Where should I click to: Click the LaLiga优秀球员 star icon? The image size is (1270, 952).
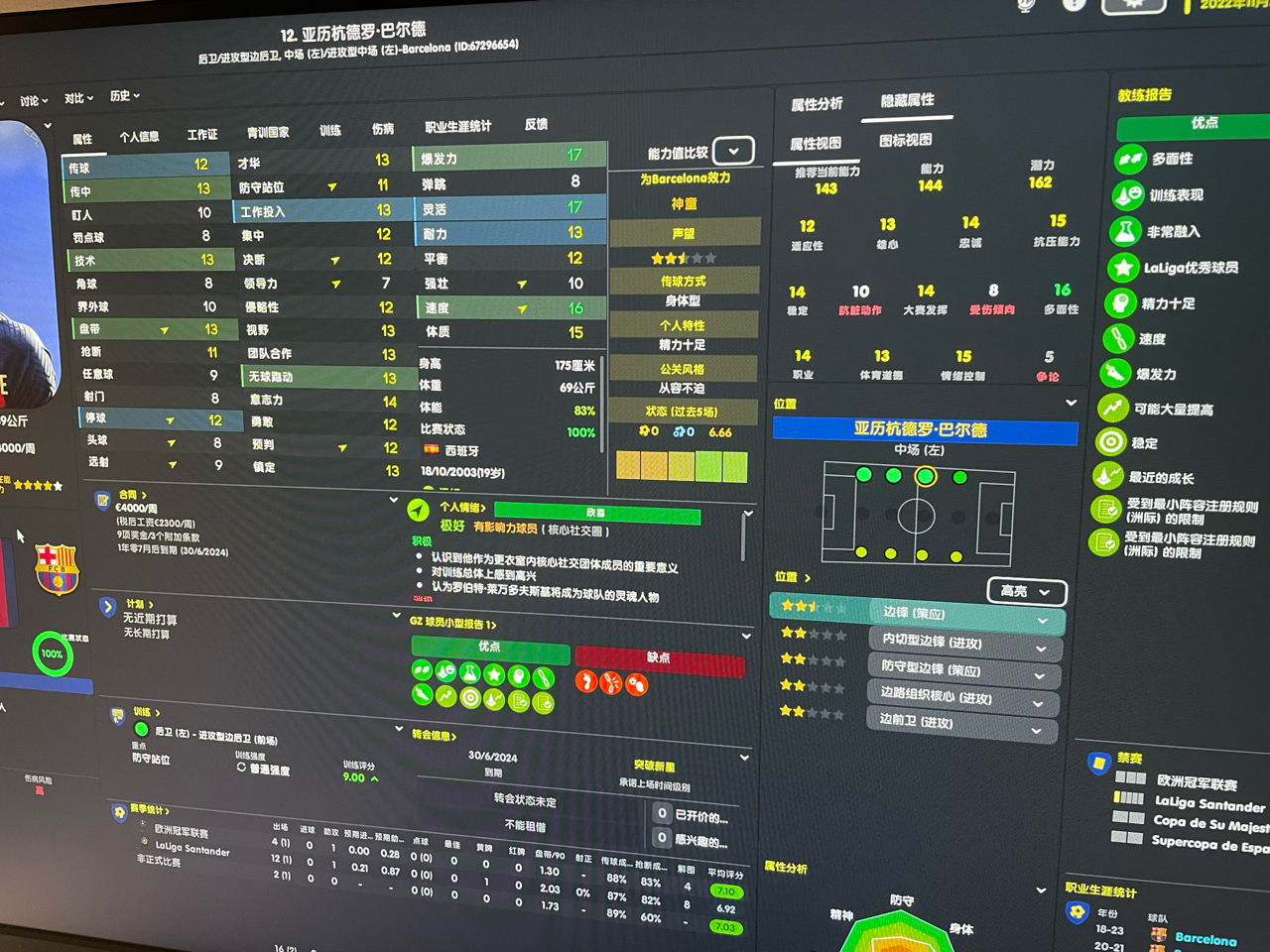pos(1123,268)
